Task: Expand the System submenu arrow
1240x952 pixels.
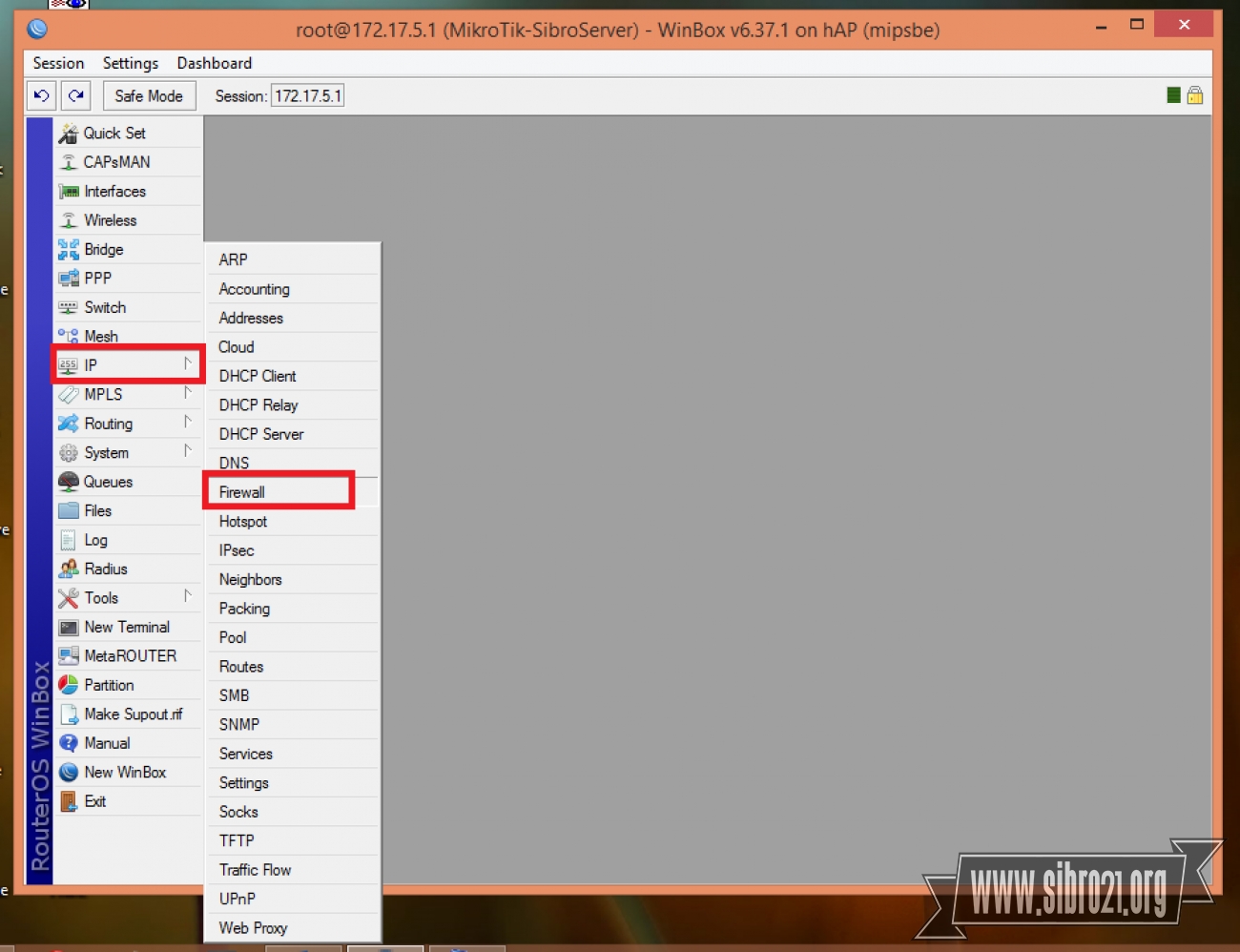Action: 188,451
